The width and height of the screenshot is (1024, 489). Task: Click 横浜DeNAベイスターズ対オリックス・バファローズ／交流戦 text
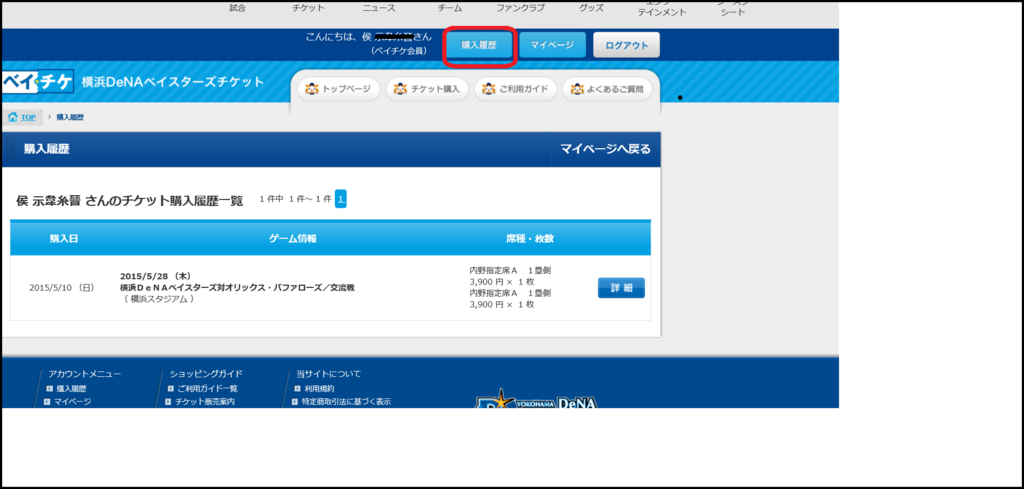click(237, 287)
